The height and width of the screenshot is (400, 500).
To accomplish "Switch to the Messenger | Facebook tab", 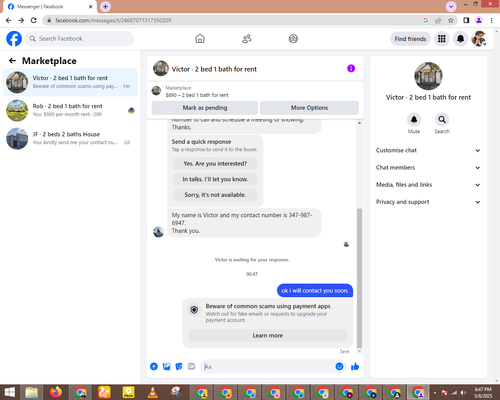I will coord(49,7).
